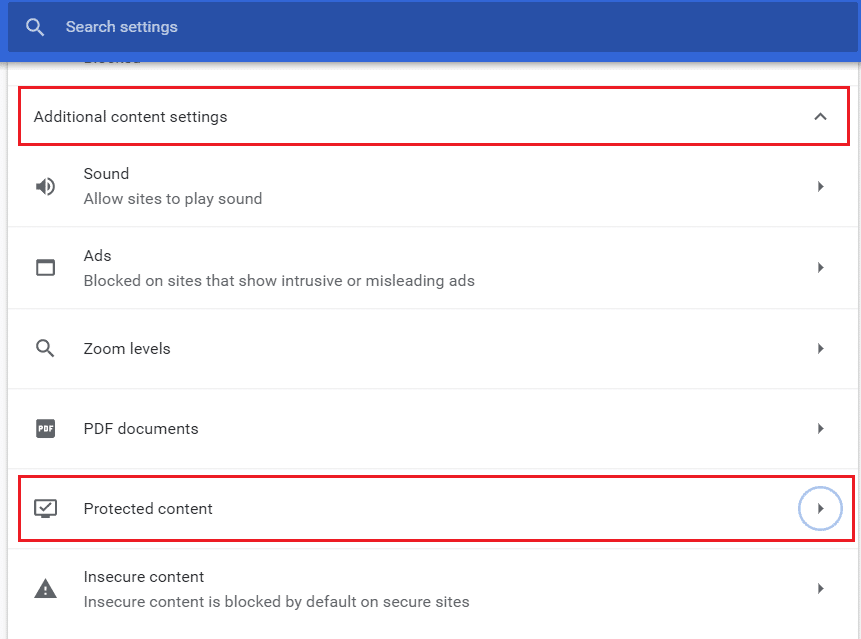Focus the Search settings input field
The height and width of the screenshot is (639, 861).
click(x=400, y=27)
